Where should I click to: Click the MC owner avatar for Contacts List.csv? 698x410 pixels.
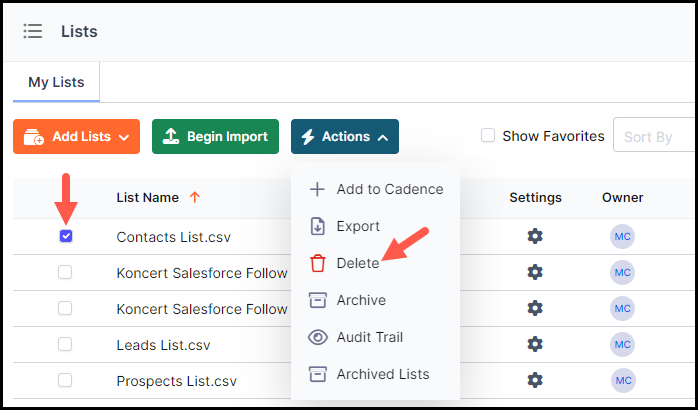click(622, 236)
